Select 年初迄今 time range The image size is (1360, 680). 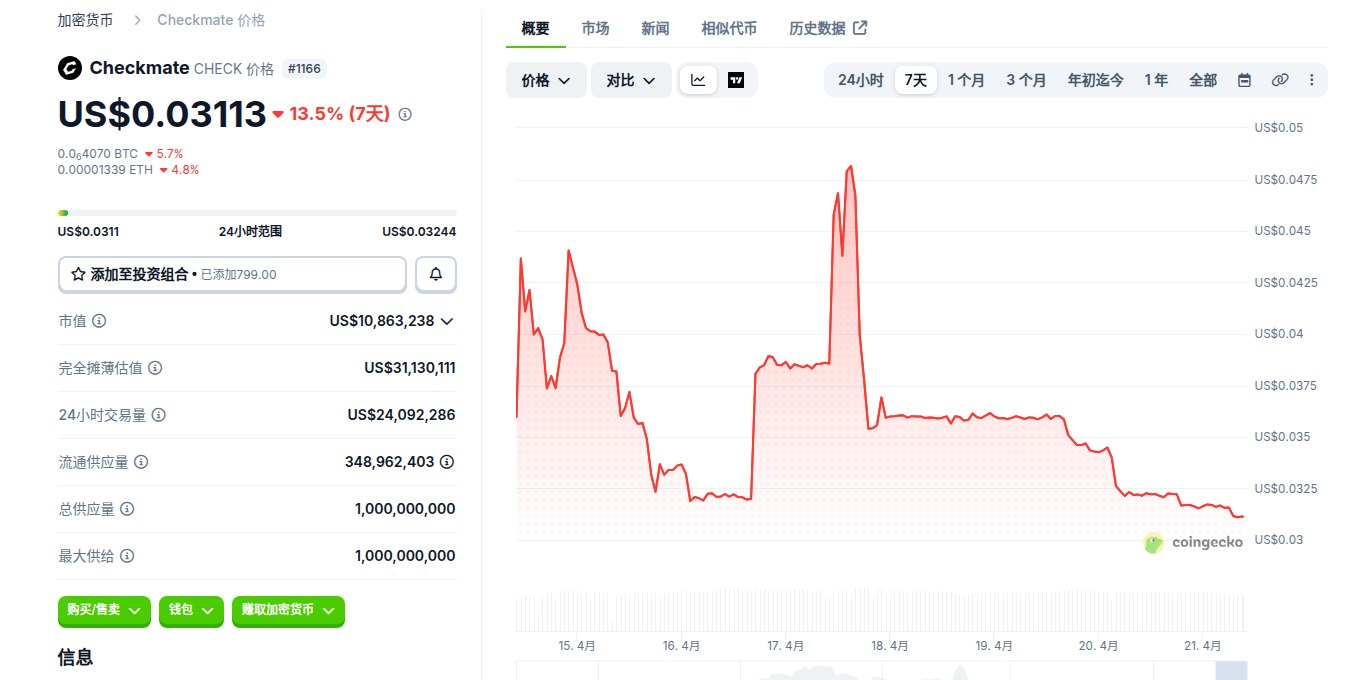click(x=1095, y=80)
